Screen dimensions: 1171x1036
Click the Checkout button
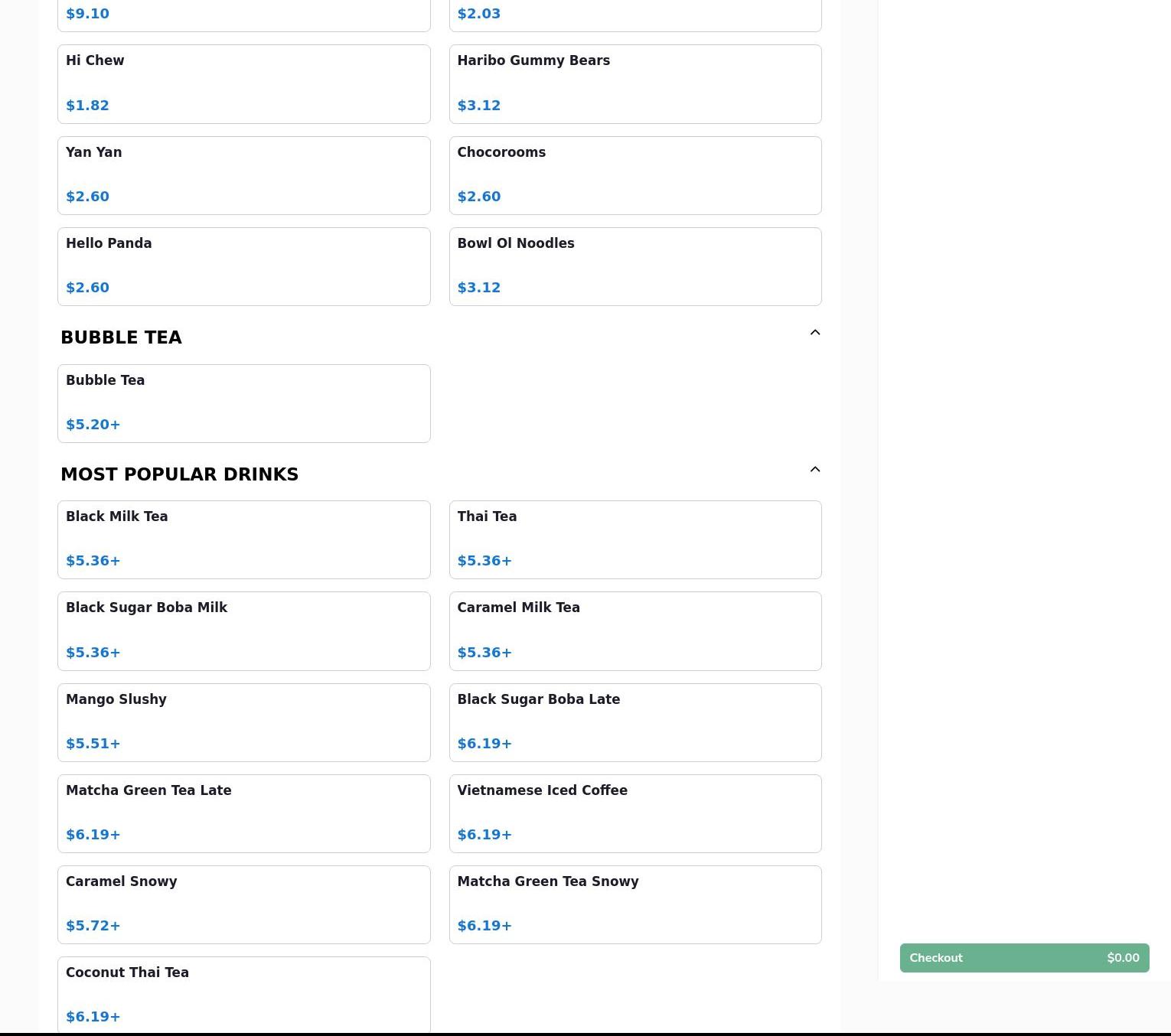pos(1023,958)
